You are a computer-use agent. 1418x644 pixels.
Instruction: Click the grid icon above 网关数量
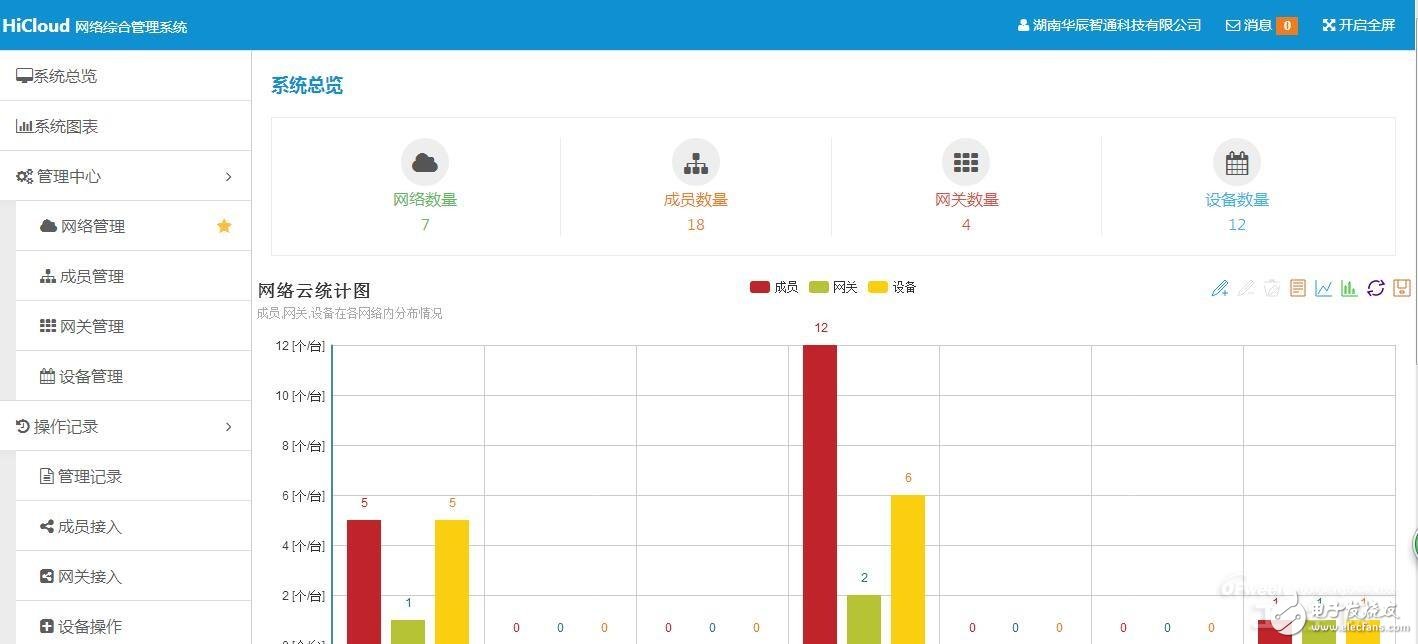tap(966, 161)
